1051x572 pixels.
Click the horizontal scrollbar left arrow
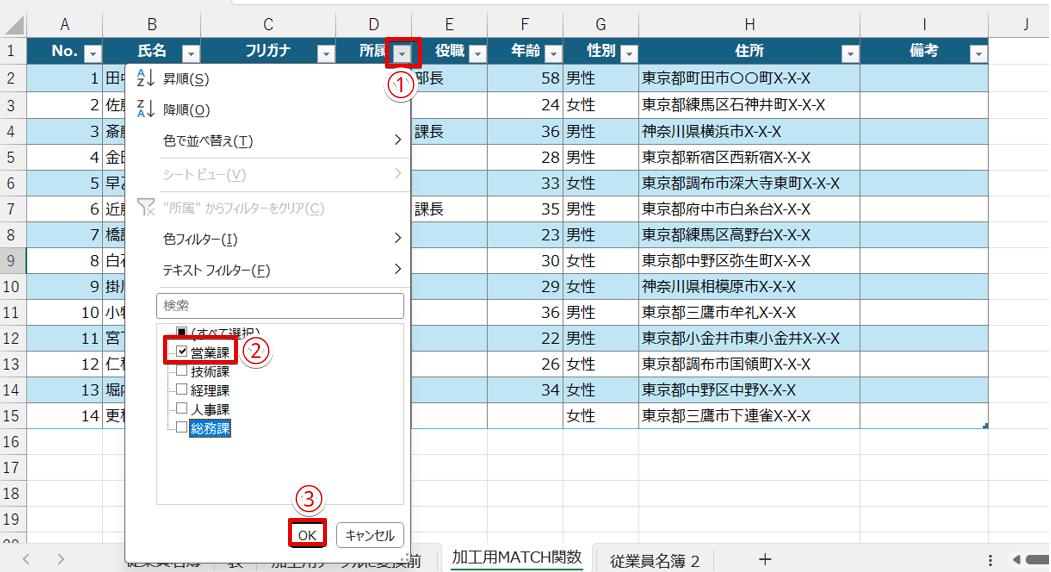click(1015, 559)
